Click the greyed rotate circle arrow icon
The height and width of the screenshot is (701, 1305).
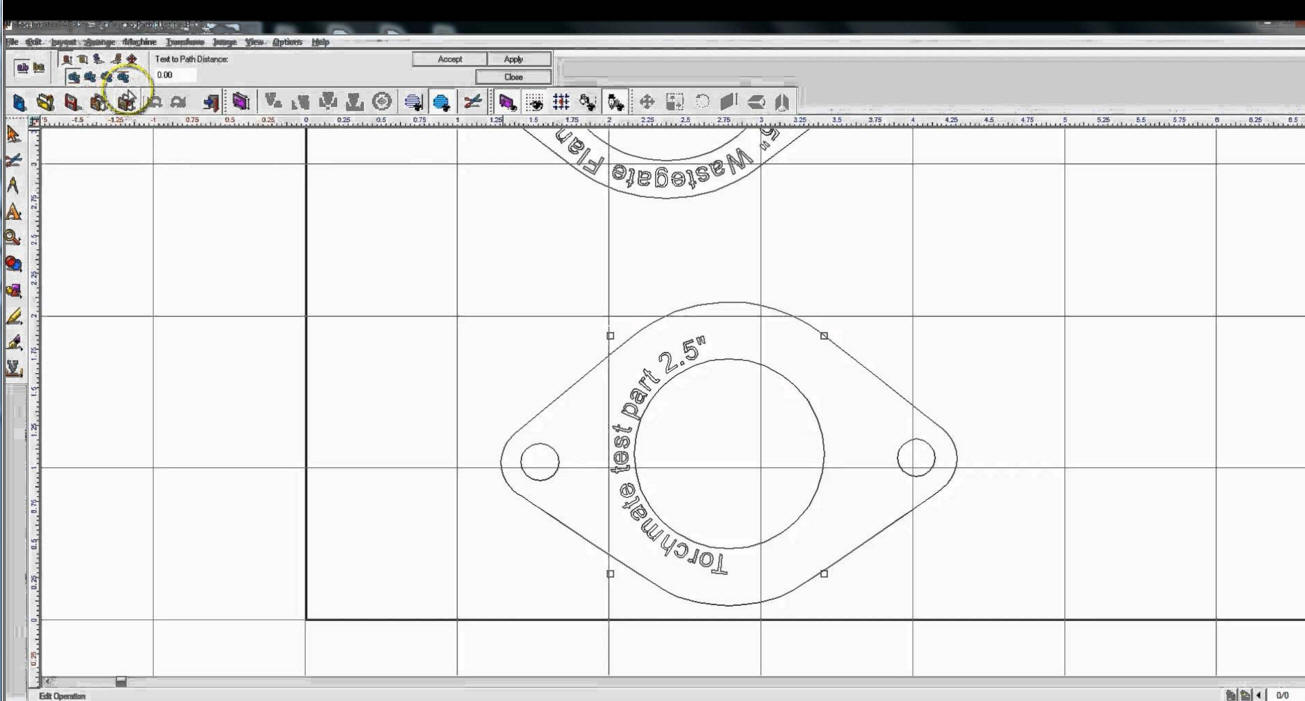702,102
